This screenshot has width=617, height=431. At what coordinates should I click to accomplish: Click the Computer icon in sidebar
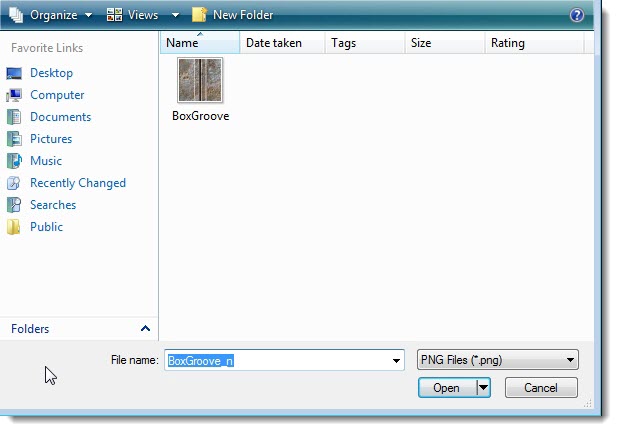(x=14, y=95)
